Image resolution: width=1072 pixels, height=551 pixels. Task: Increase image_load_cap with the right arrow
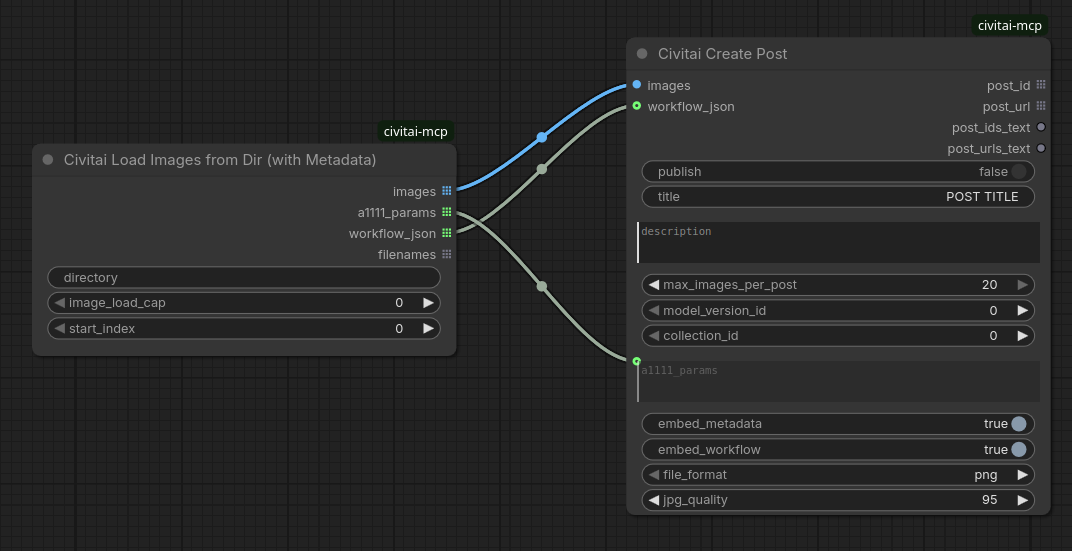point(429,303)
